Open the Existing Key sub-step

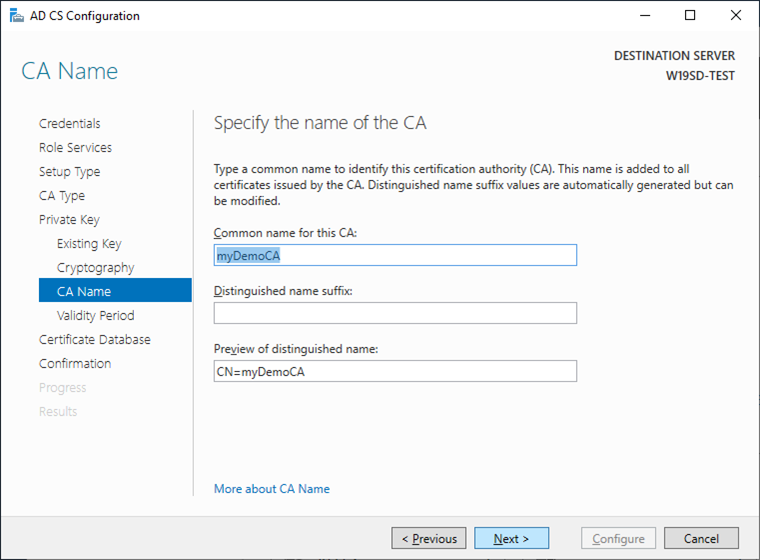[x=89, y=244]
